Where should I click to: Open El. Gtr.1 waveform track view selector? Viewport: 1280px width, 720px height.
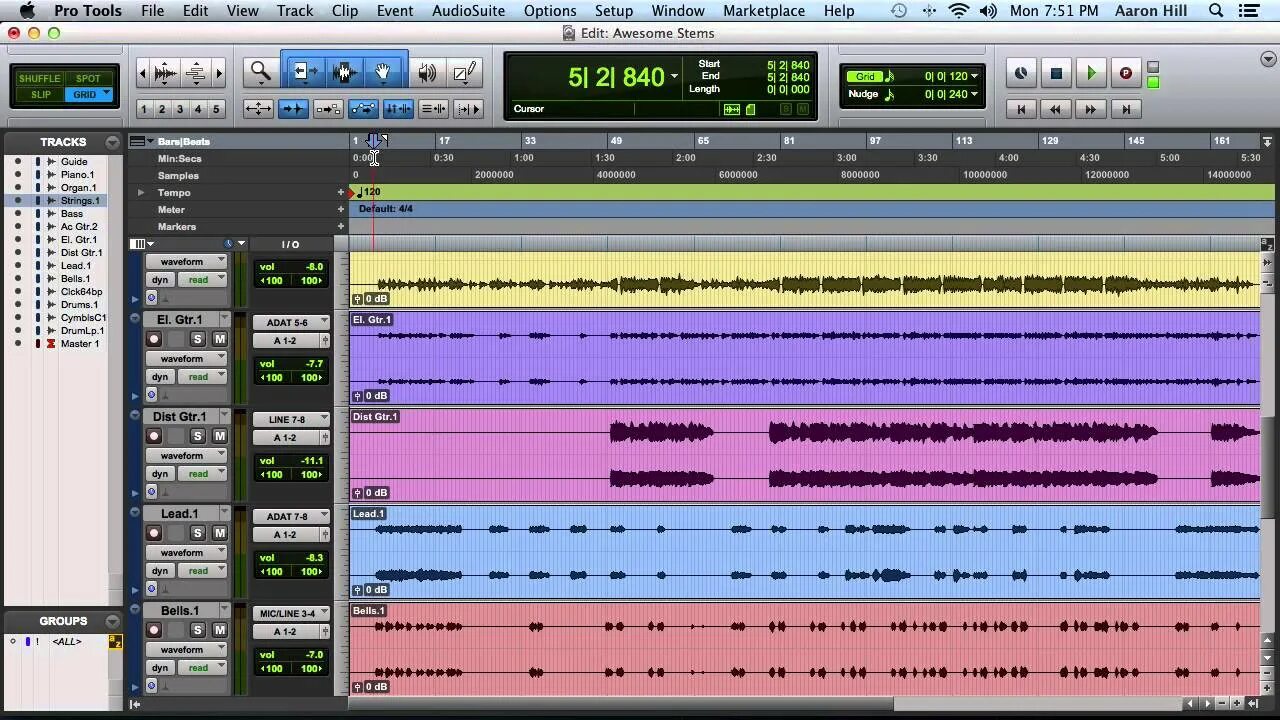point(187,358)
